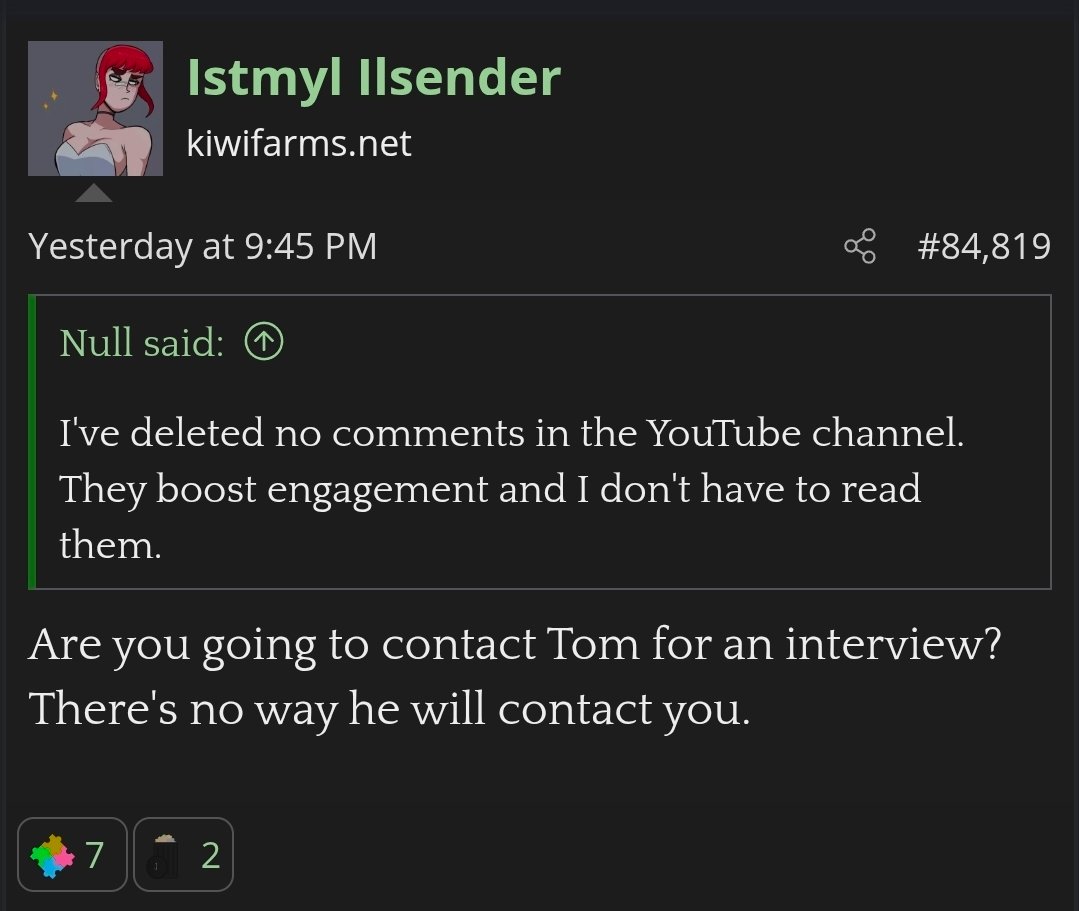Click the kiwifarms.net user title text

[x=298, y=144]
